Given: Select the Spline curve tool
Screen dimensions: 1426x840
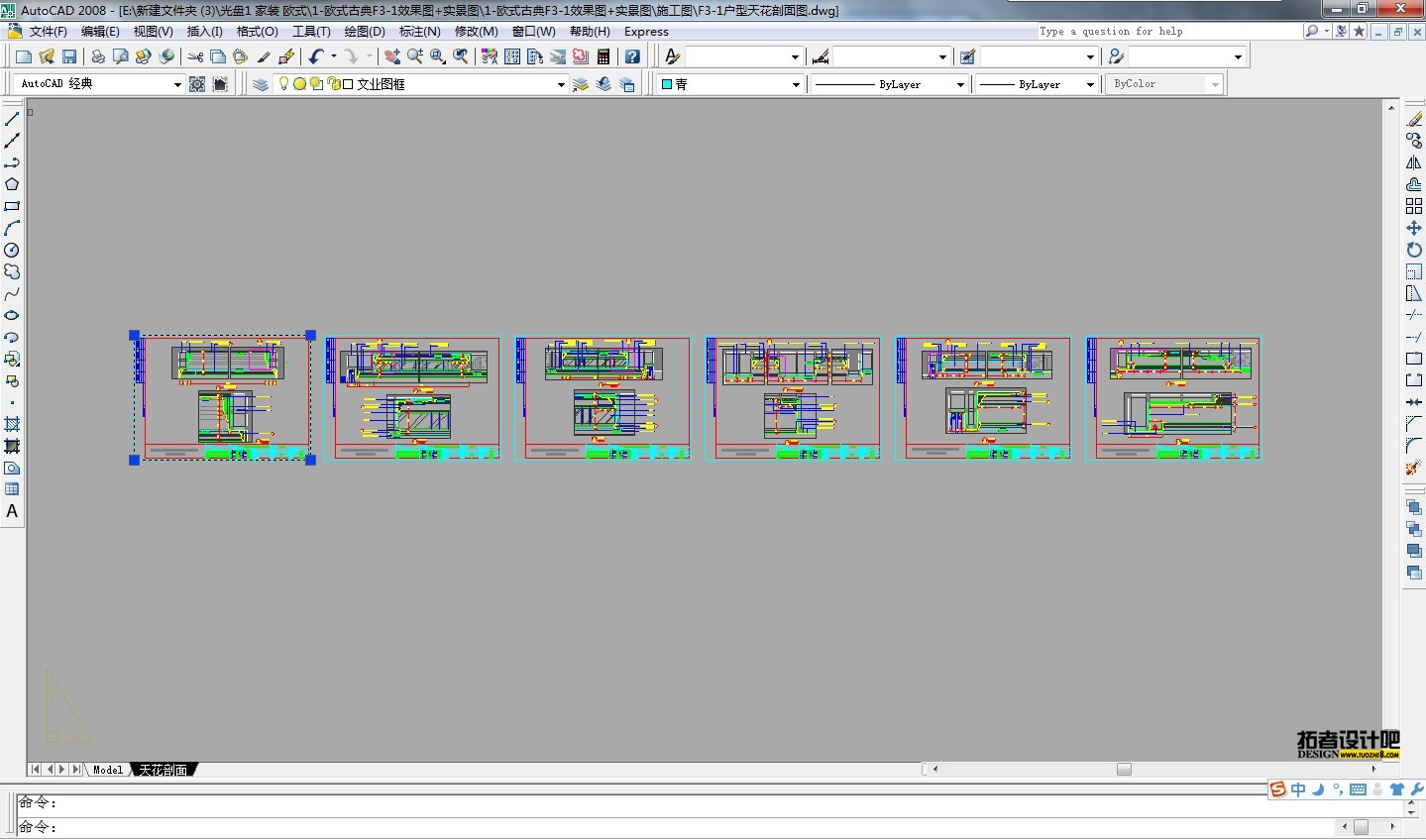Looking at the screenshot, I should click(x=12, y=293).
